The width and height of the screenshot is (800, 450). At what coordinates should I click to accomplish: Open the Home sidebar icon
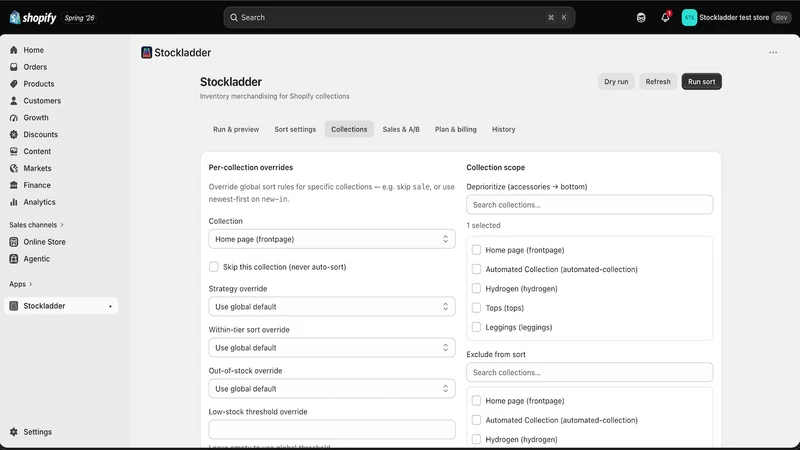pos(14,50)
